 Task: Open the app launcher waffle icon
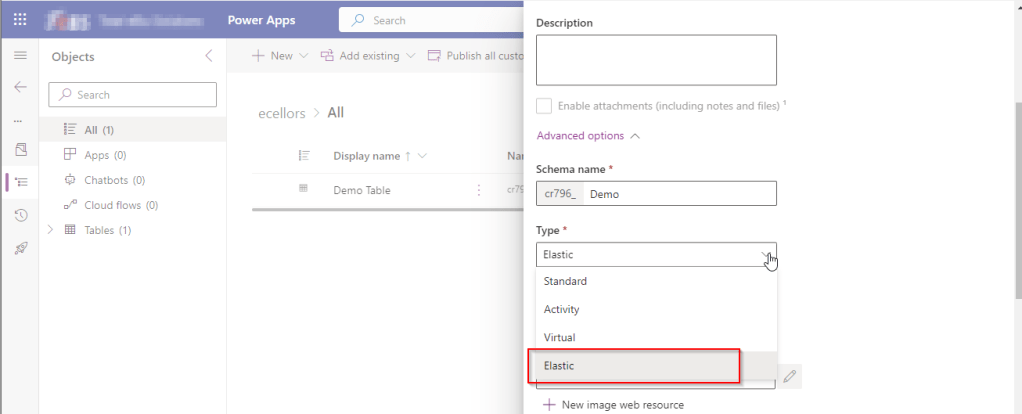(x=20, y=19)
